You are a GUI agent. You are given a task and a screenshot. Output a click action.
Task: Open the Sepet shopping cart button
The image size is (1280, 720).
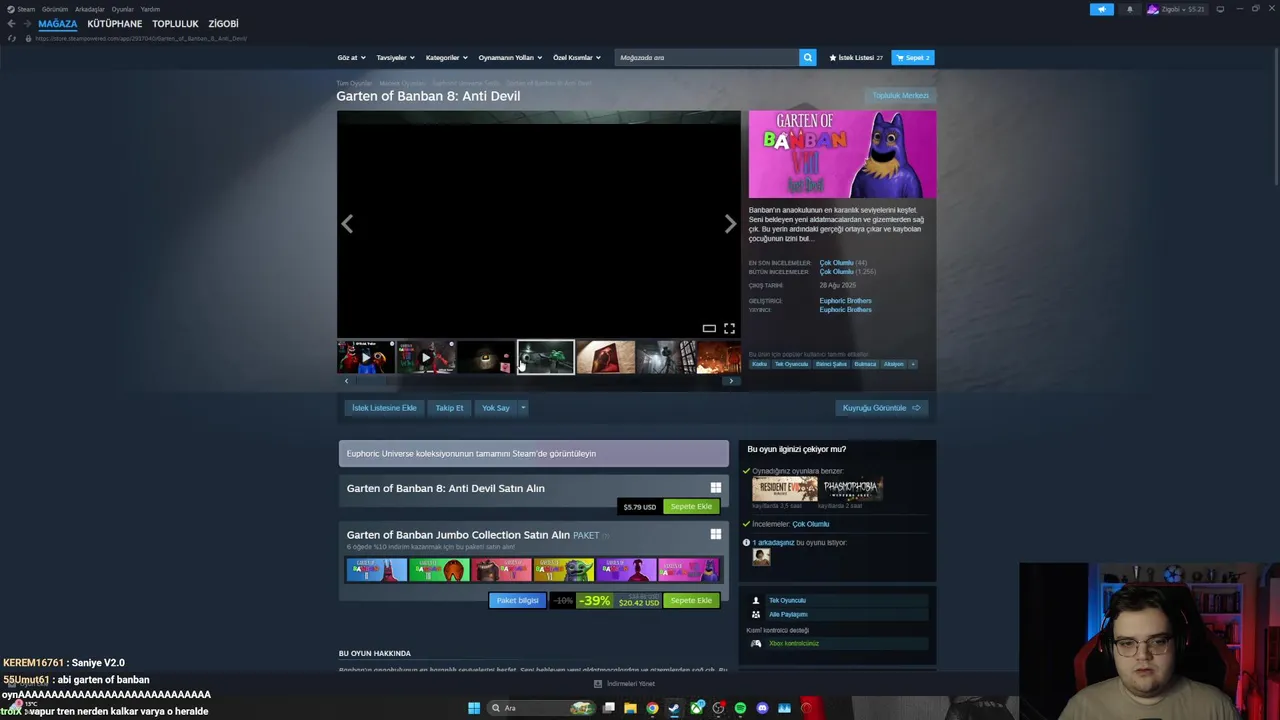[912, 57]
